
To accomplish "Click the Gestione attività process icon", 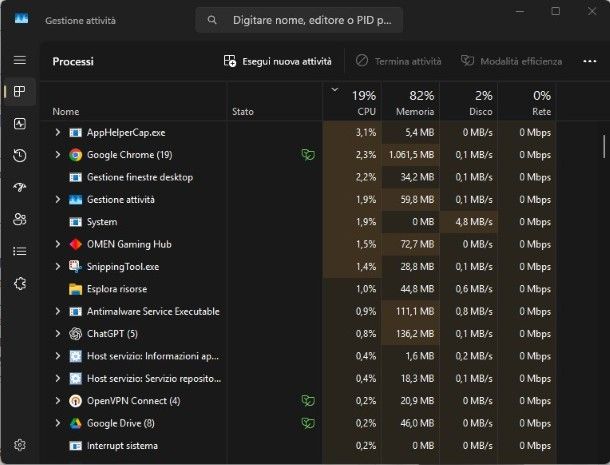I will tap(75, 200).
